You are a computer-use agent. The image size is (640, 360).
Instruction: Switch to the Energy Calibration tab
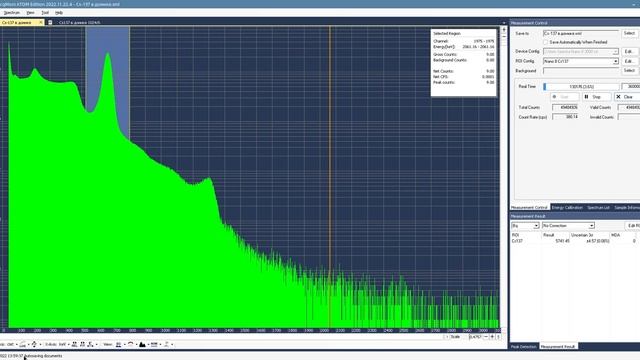tap(567, 208)
